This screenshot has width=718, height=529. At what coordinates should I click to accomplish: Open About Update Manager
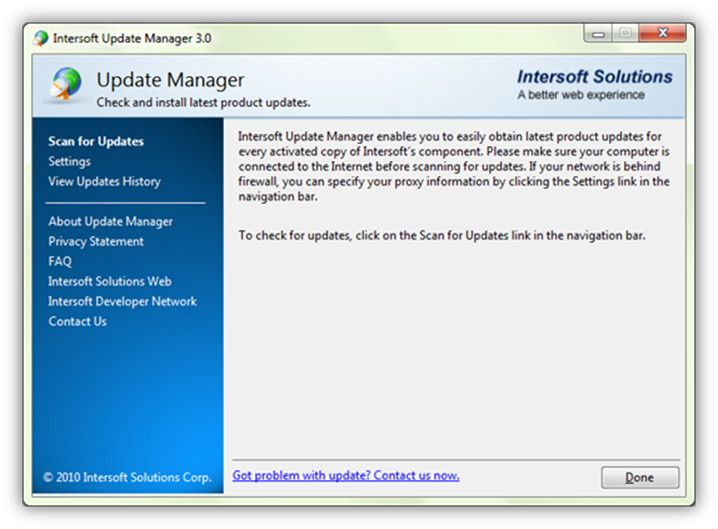(110, 221)
